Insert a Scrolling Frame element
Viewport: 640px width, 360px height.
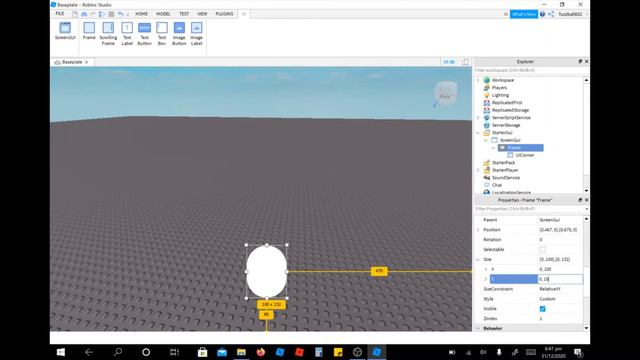coord(108,33)
